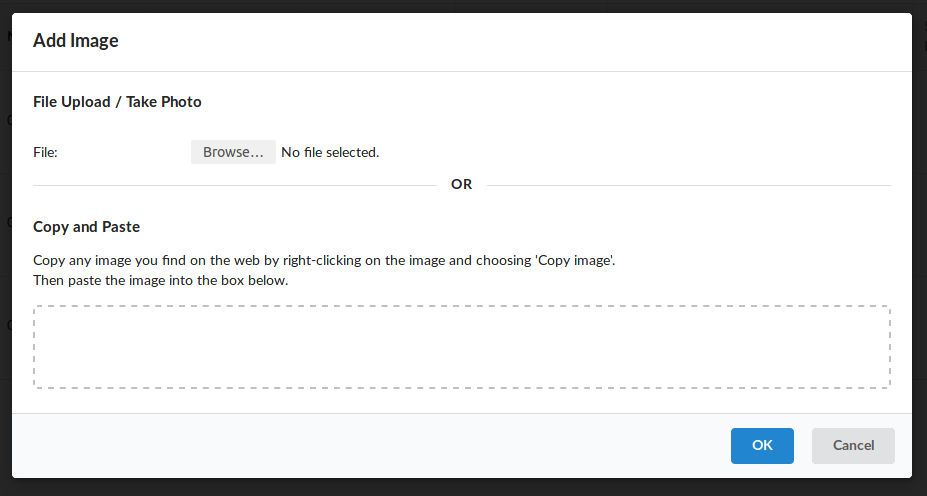Click "Then paste the image into the box" text
The image size is (927, 496).
coord(160,281)
